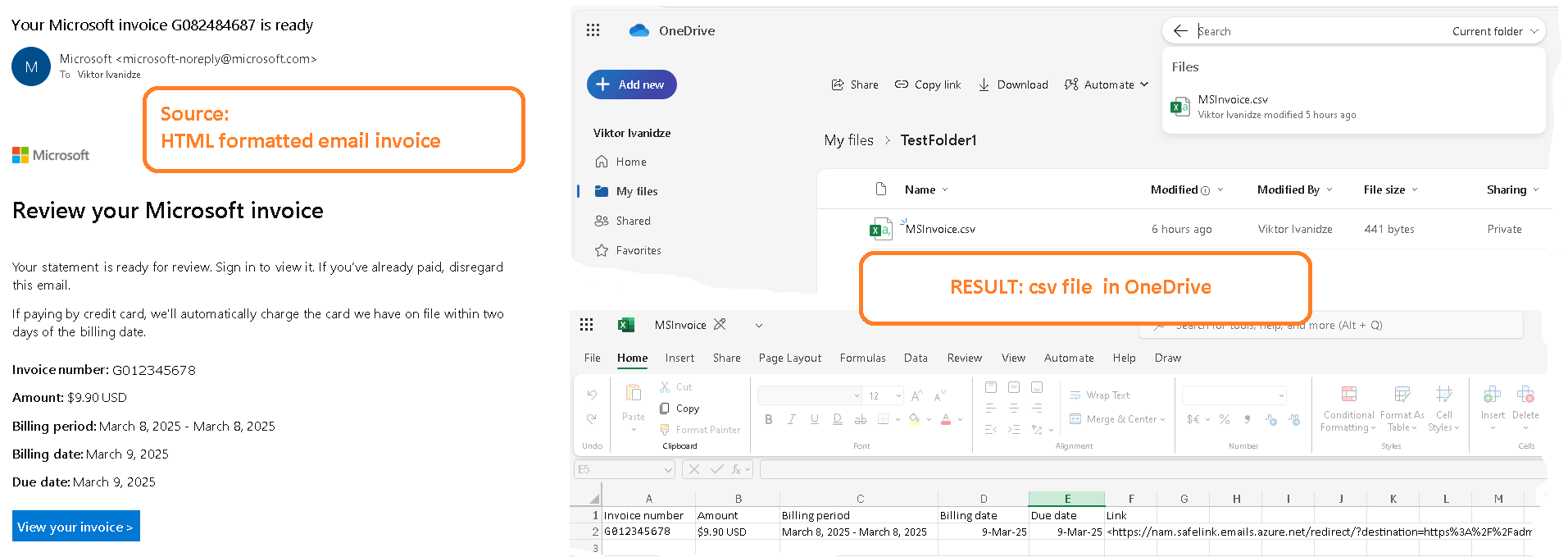The width and height of the screenshot is (1568, 557).
Task: Click Undo in the Excel ribbon
Action: [x=592, y=395]
